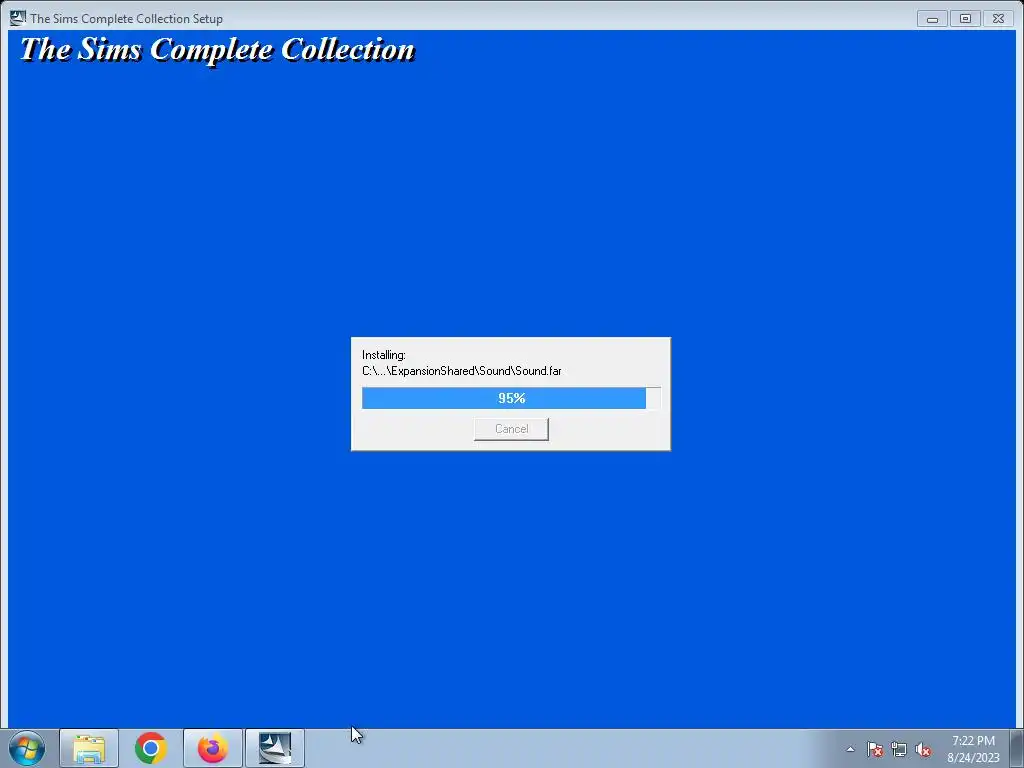Open the Windows Start menu
The height and width of the screenshot is (768, 1024).
[27, 748]
